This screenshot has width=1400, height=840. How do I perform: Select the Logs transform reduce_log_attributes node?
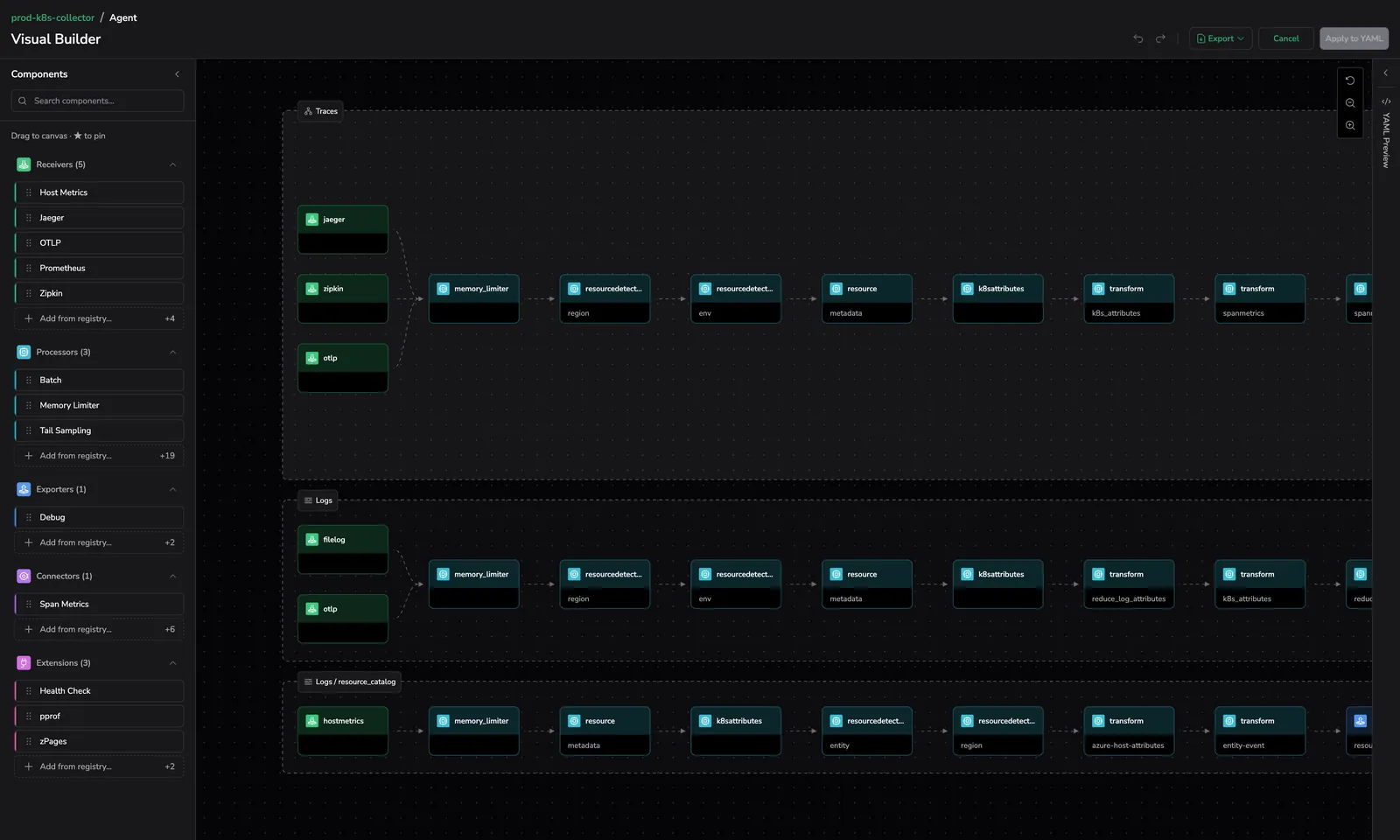click(1129, 584)
